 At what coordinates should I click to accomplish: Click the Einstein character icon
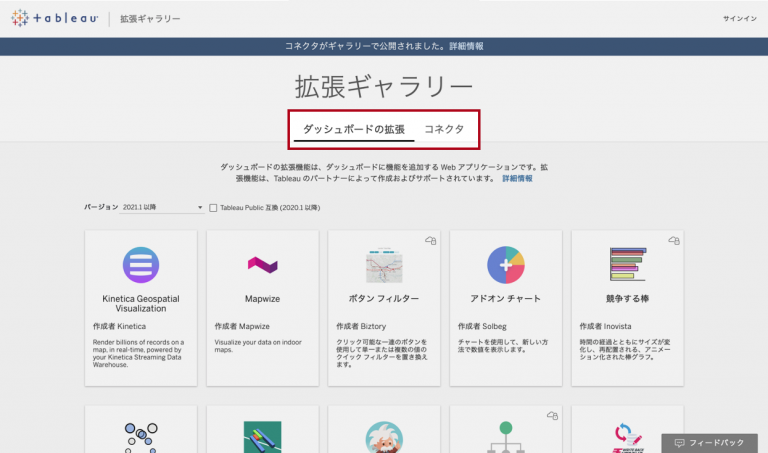(384, 437)
